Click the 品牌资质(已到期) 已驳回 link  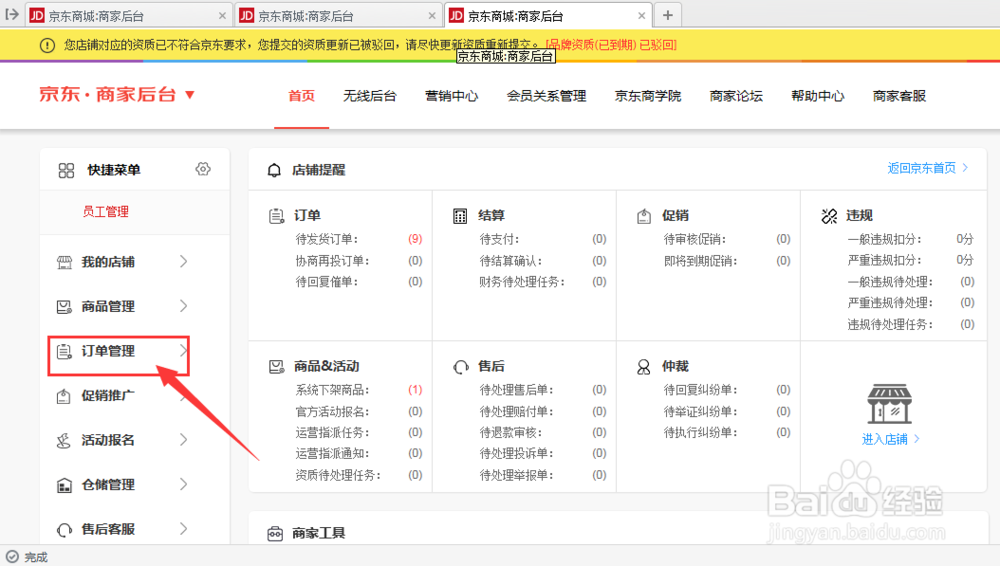pos(612,45)
